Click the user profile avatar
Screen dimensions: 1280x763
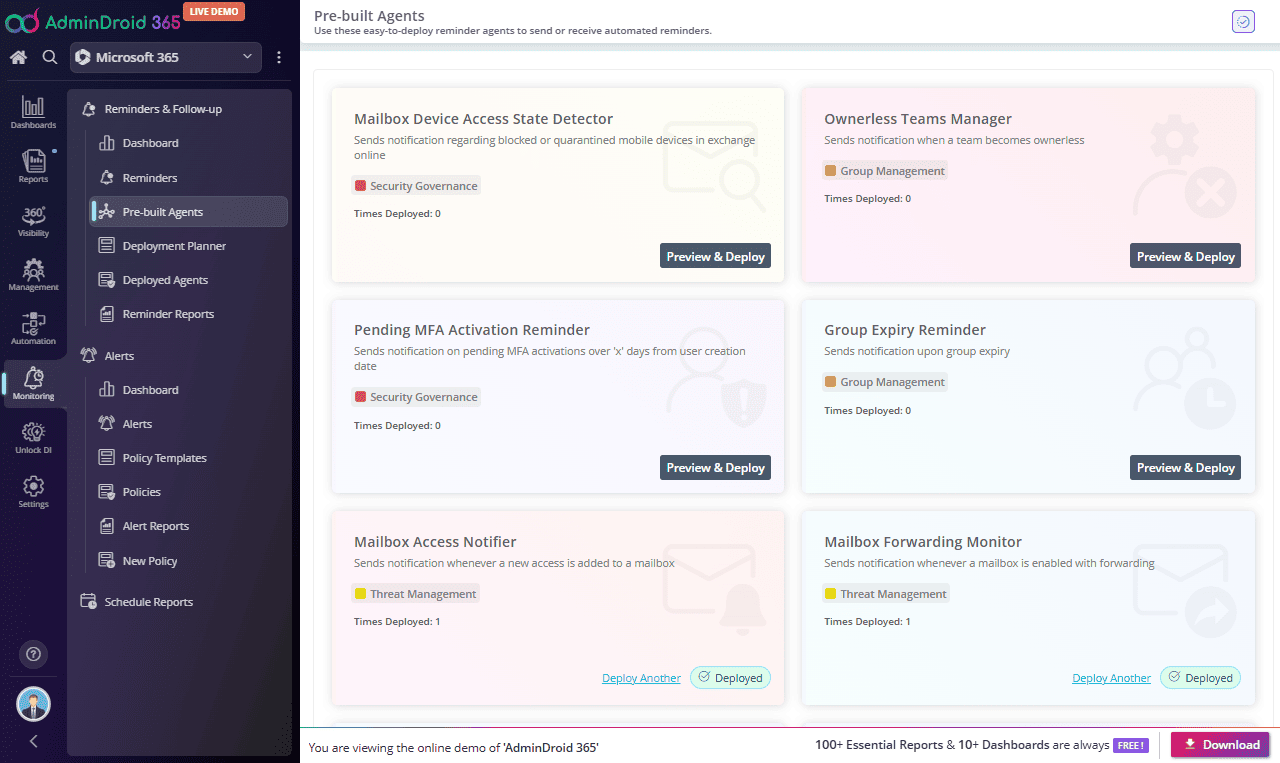tap(33, 704)
